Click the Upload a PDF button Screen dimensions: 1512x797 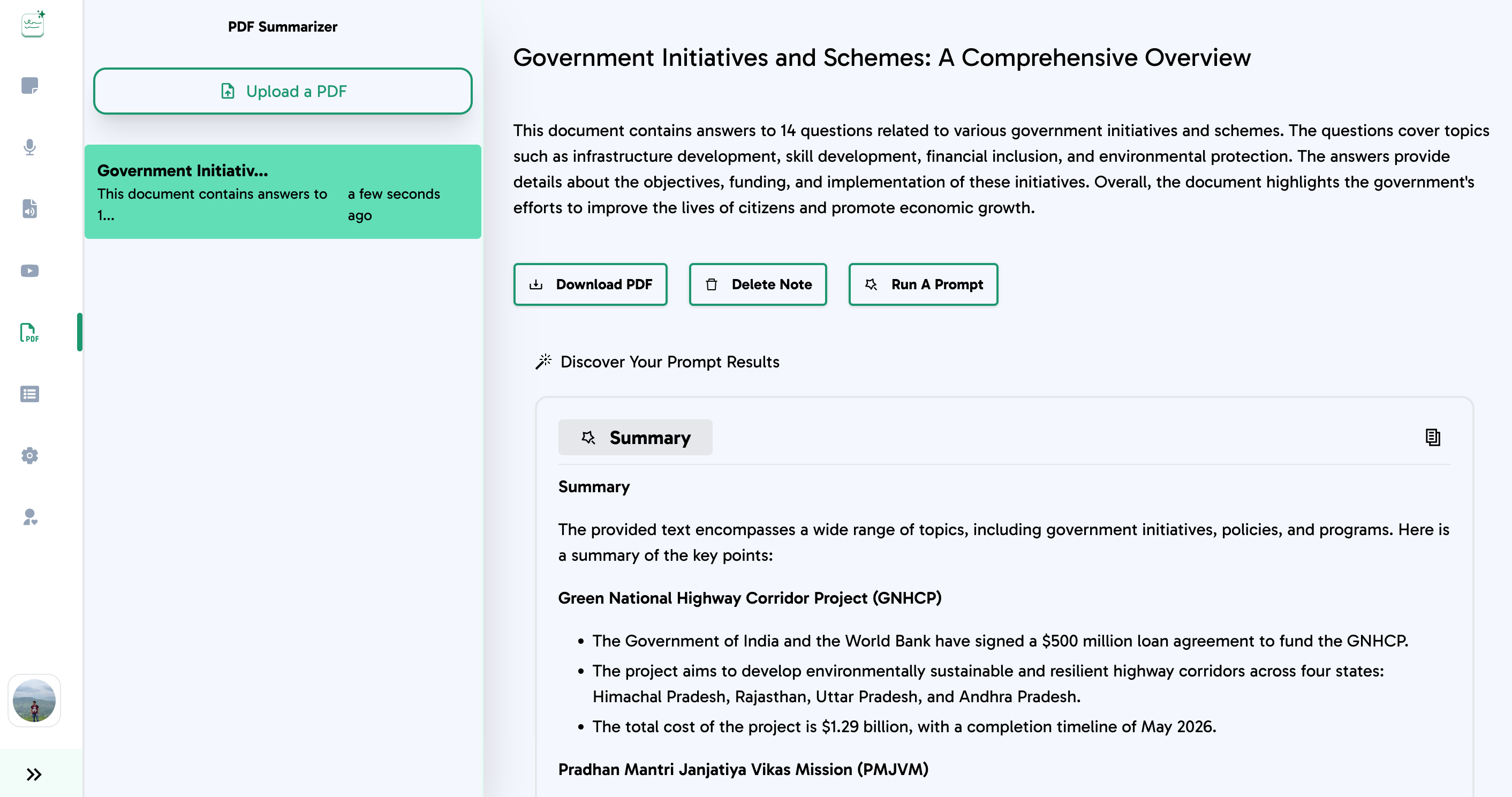pos(282,91)
